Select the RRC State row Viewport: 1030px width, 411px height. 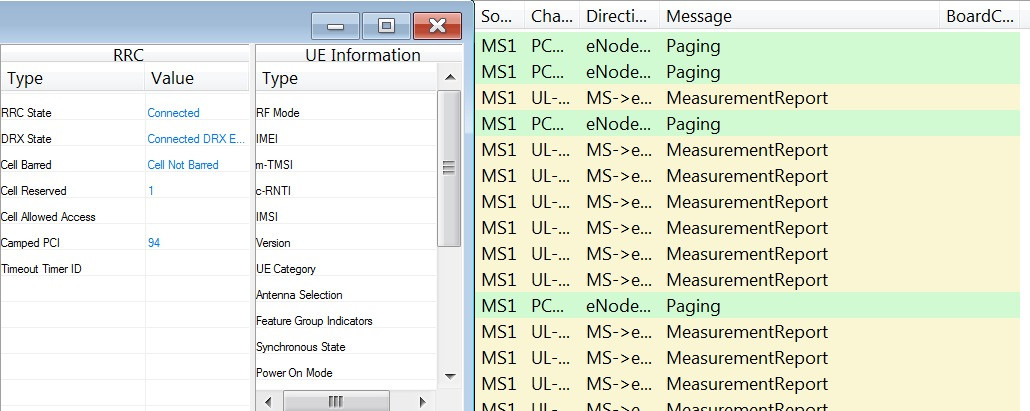[x=125, y=113]
